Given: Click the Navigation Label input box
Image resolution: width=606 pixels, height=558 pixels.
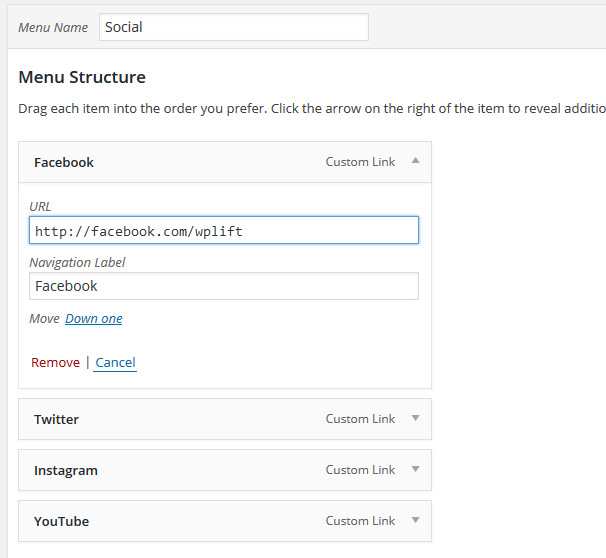Looking at the screenshot, I should [224, 286].
